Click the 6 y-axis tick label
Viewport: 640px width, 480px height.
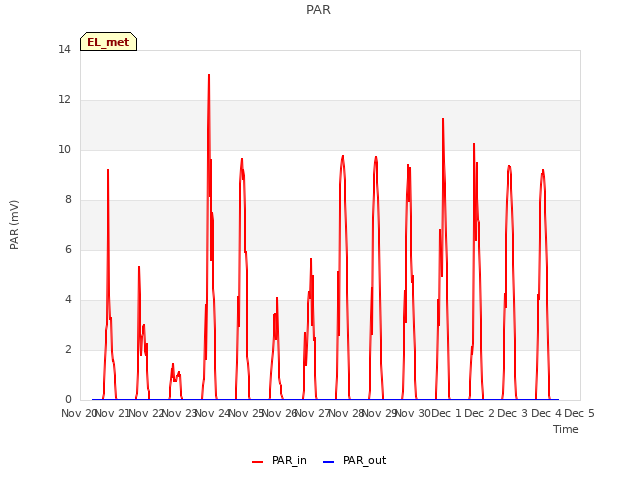click(68, 250)
